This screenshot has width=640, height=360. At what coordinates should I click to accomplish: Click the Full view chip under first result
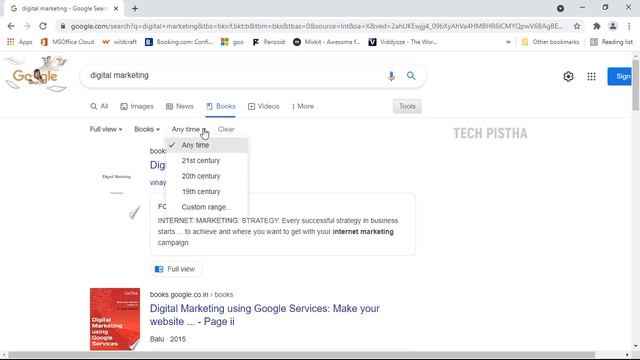[176, 269]
